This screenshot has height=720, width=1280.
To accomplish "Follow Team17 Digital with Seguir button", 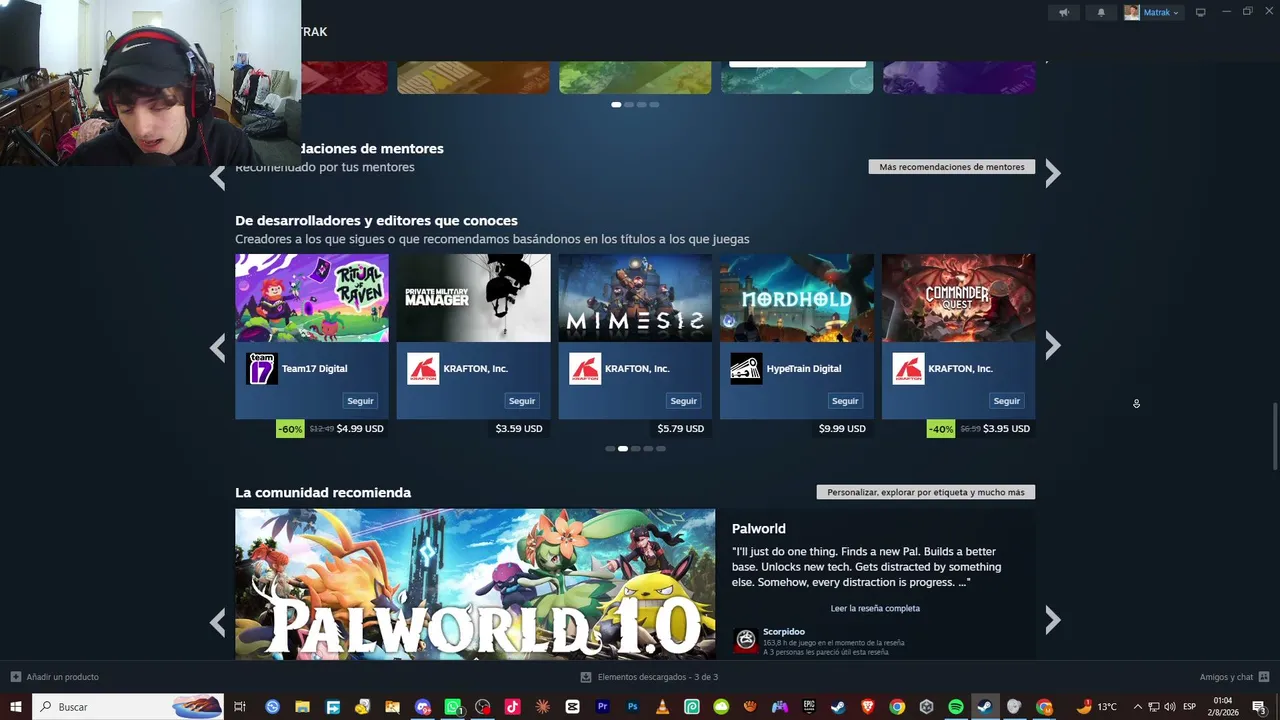I will point(360,401).
